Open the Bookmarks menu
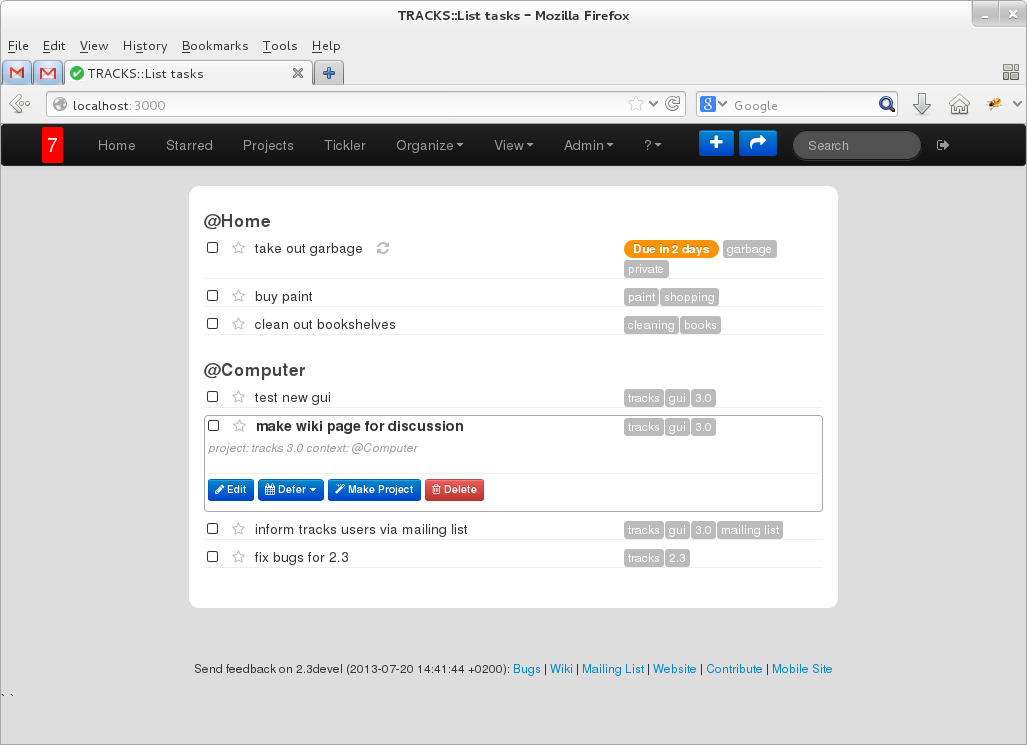Viewport: 1027px width, 745px height. pos(216,46)
